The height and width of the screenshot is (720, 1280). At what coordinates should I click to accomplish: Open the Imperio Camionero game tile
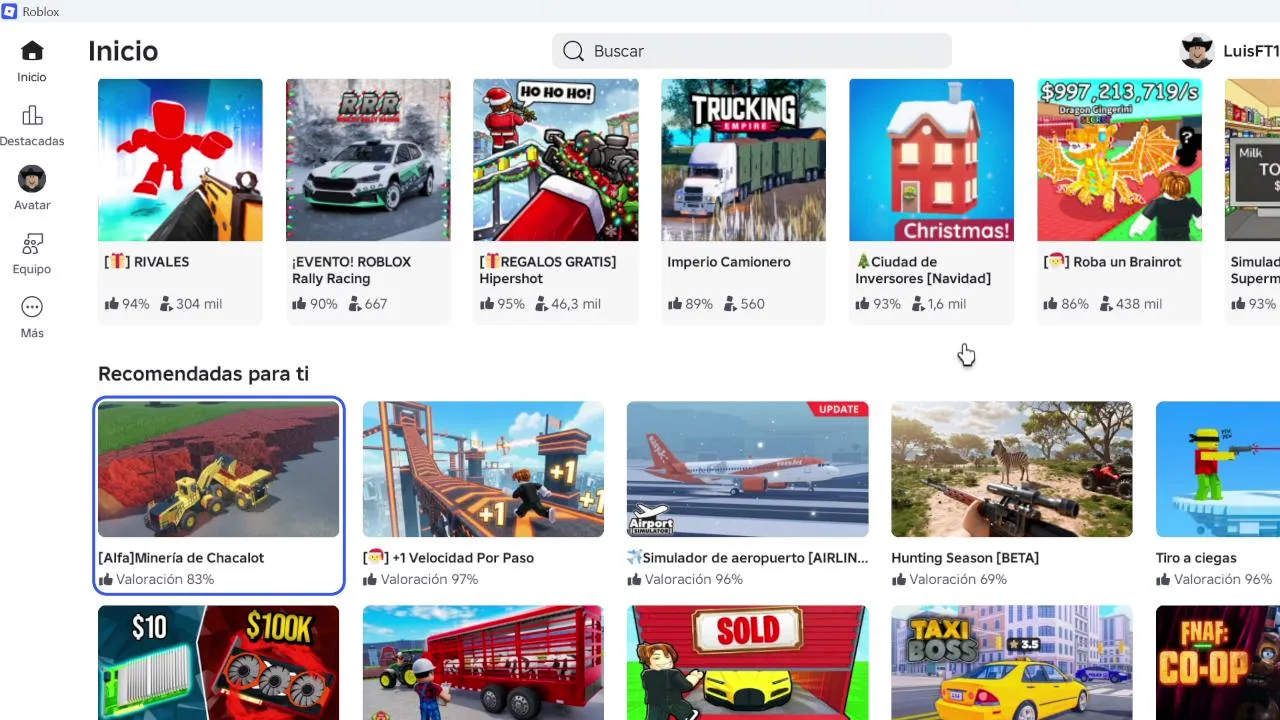coord(743,200)
